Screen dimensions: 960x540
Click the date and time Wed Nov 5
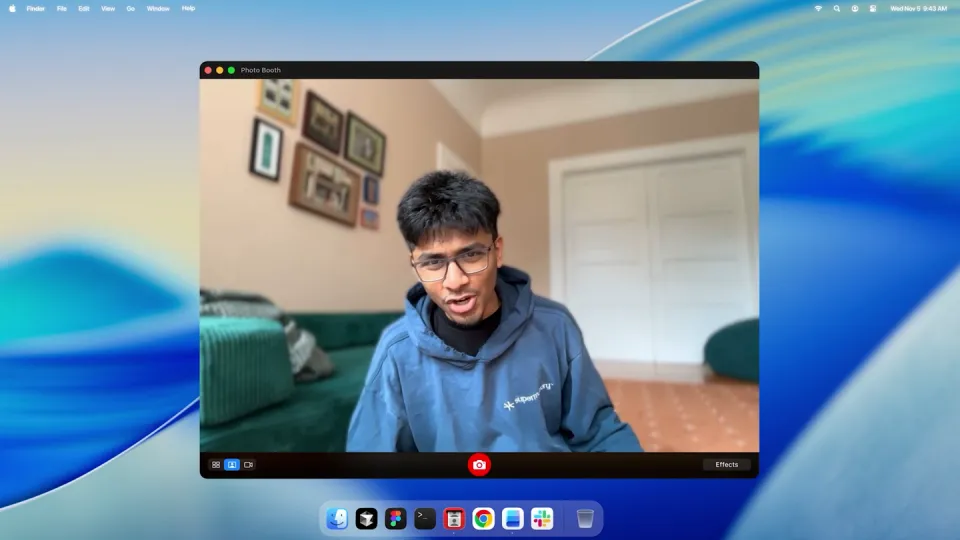click(918, 9)
